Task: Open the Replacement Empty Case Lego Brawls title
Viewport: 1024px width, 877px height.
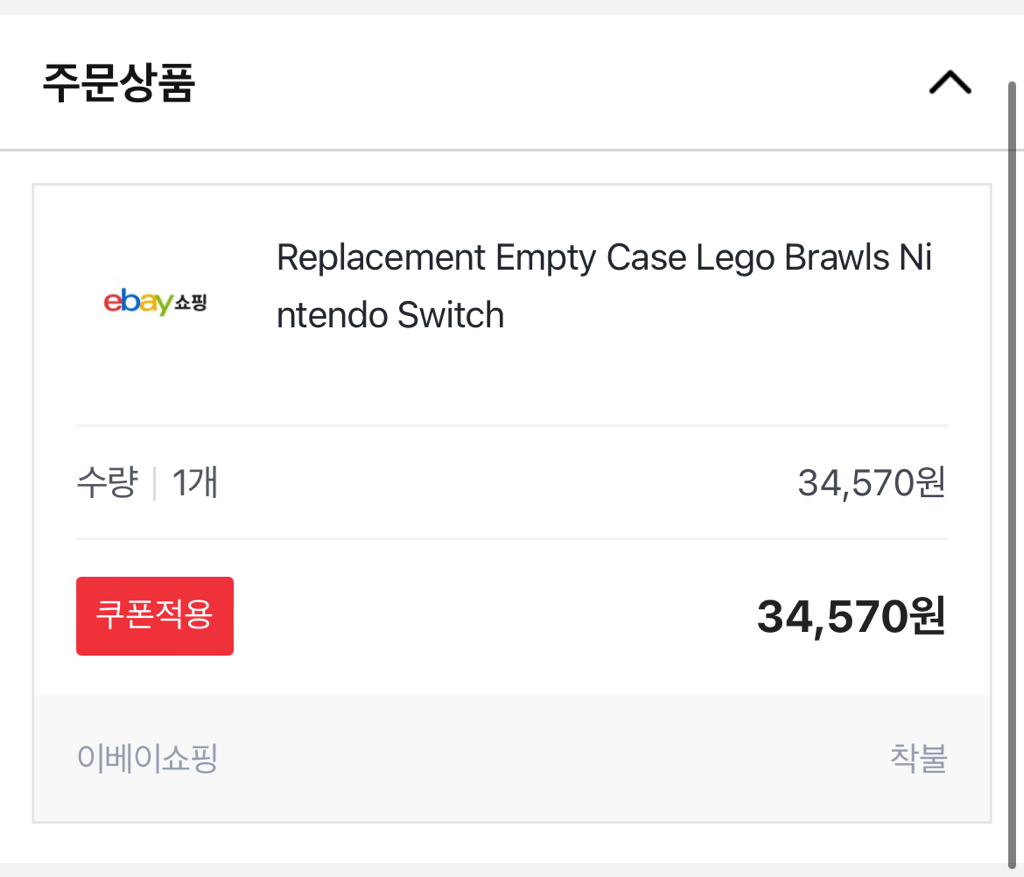Action: pos(603,258)
